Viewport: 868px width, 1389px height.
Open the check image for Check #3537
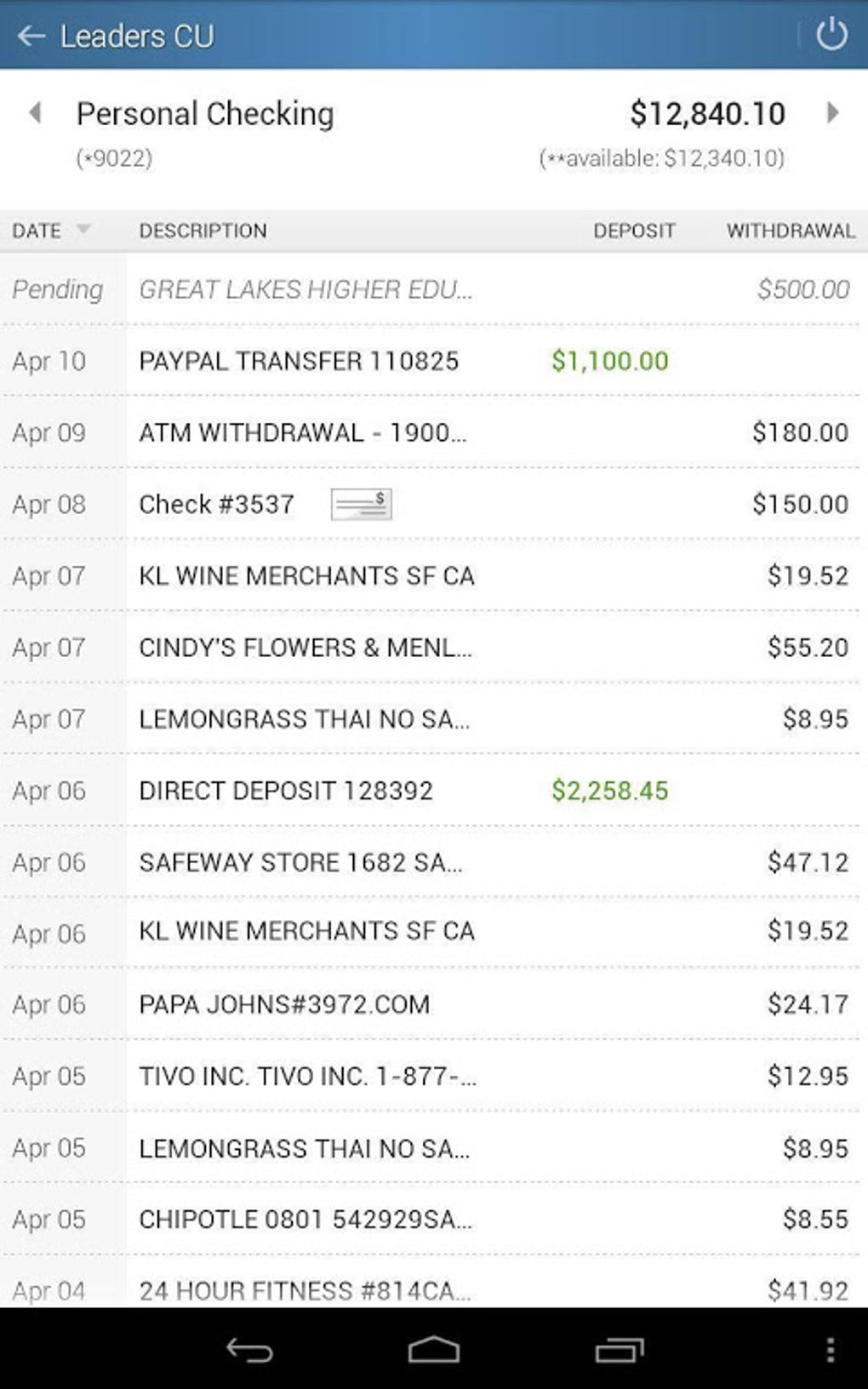coord(361,504)
